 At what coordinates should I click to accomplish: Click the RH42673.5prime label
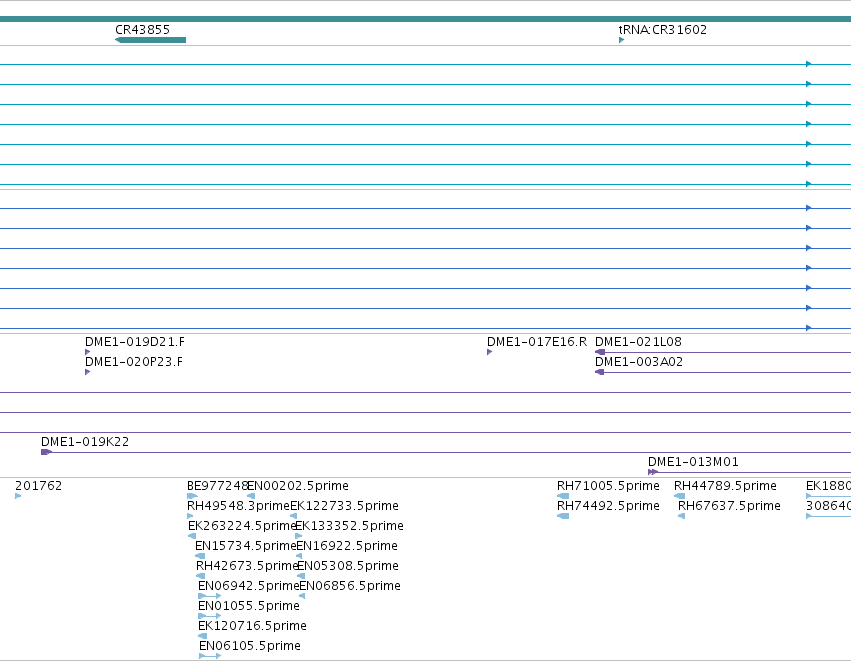(x=247, y=565)
